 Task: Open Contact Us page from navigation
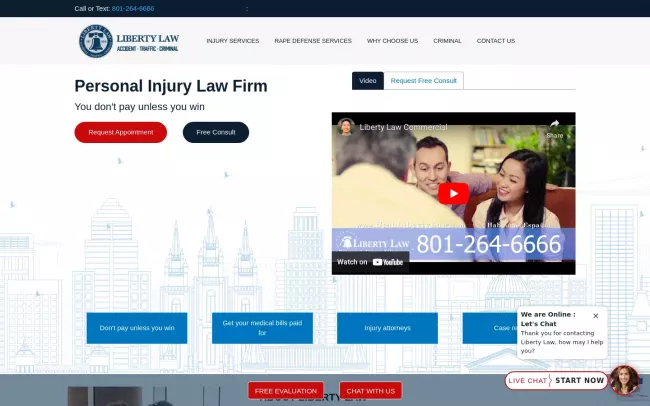pyautogui.click(x=496, y=41)
